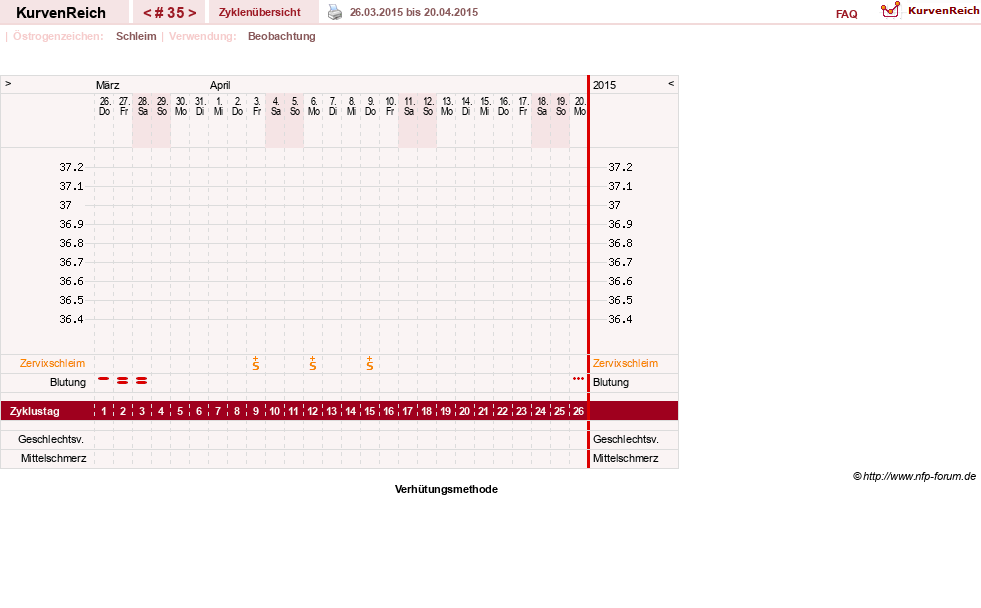Click the KurvenReich brand text at top right
Image resolution: width=981 pixels, height=608 pixels.
tap(943, 11)
